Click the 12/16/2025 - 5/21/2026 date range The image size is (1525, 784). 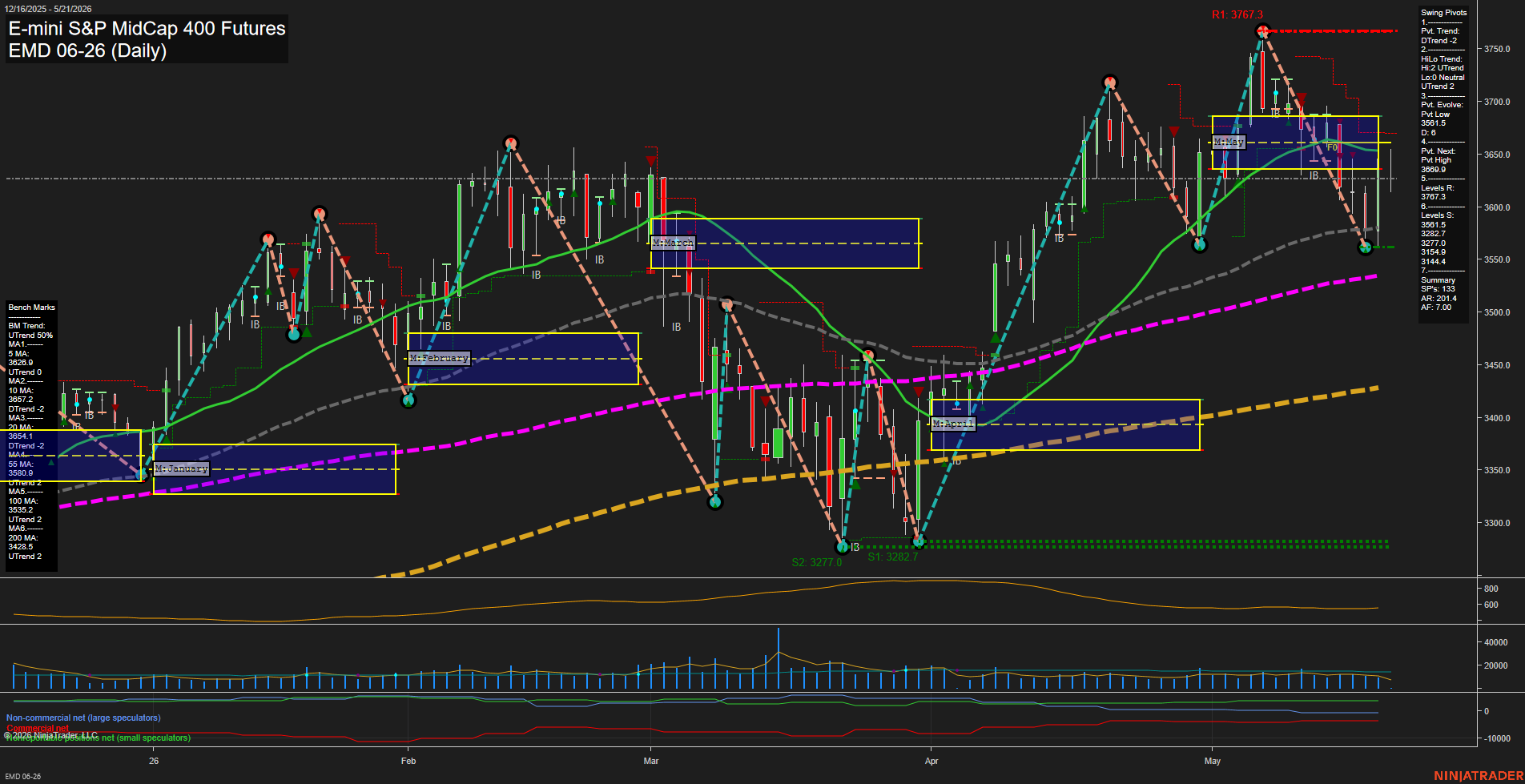48,9
